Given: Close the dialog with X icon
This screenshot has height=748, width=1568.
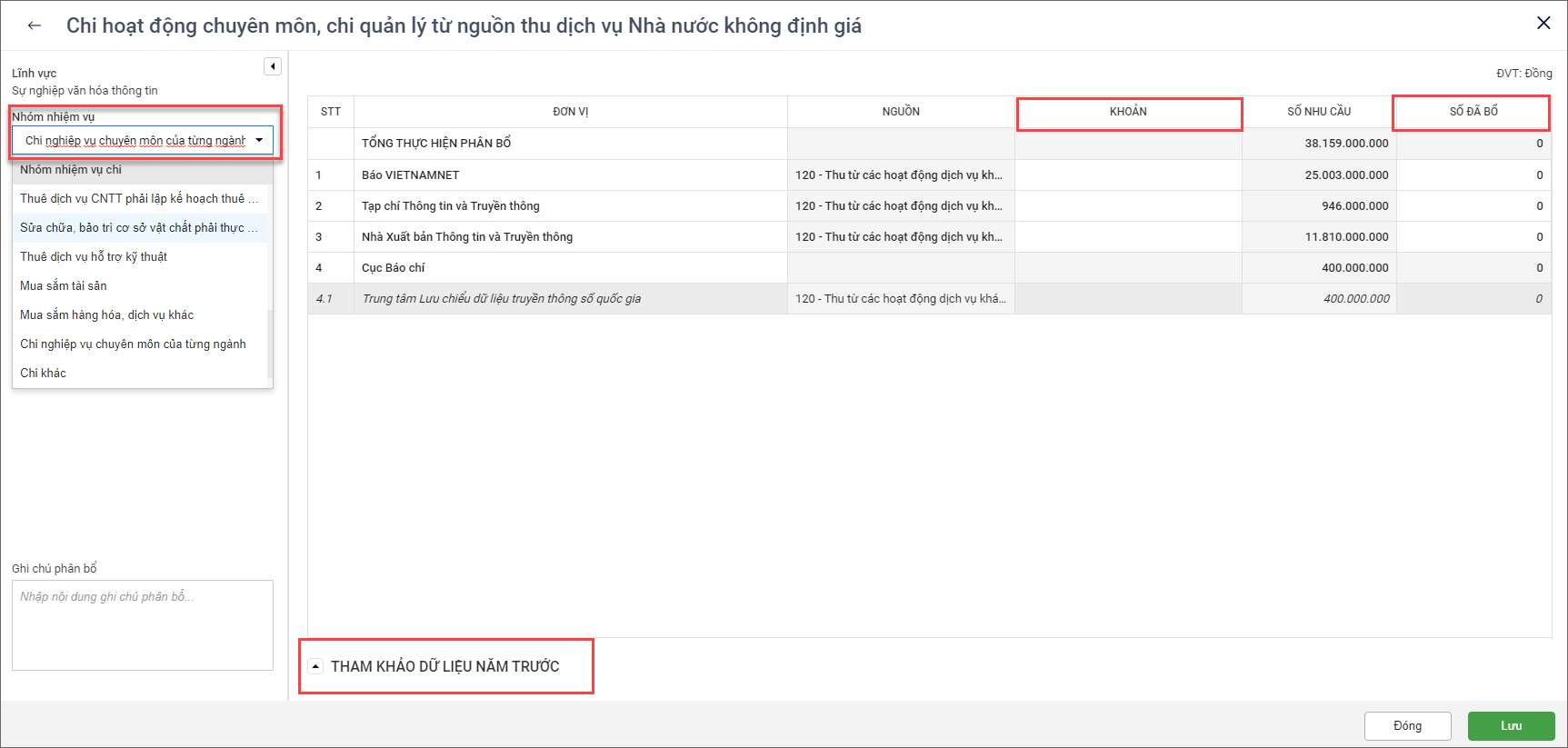Looking at the screenshot, I should 1543,24.
